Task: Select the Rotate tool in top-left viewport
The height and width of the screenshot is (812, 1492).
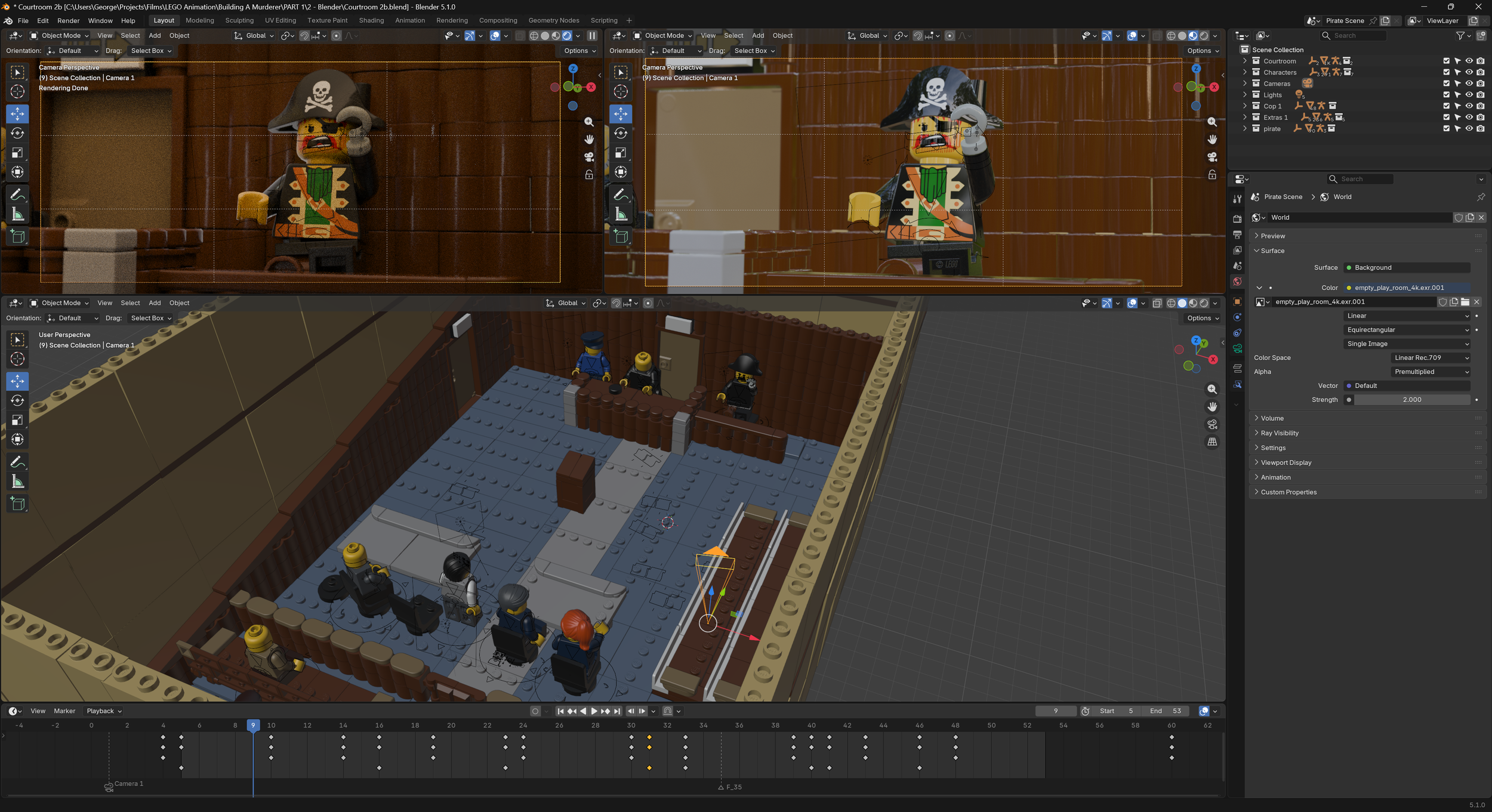Action: [x=17, y=133]
